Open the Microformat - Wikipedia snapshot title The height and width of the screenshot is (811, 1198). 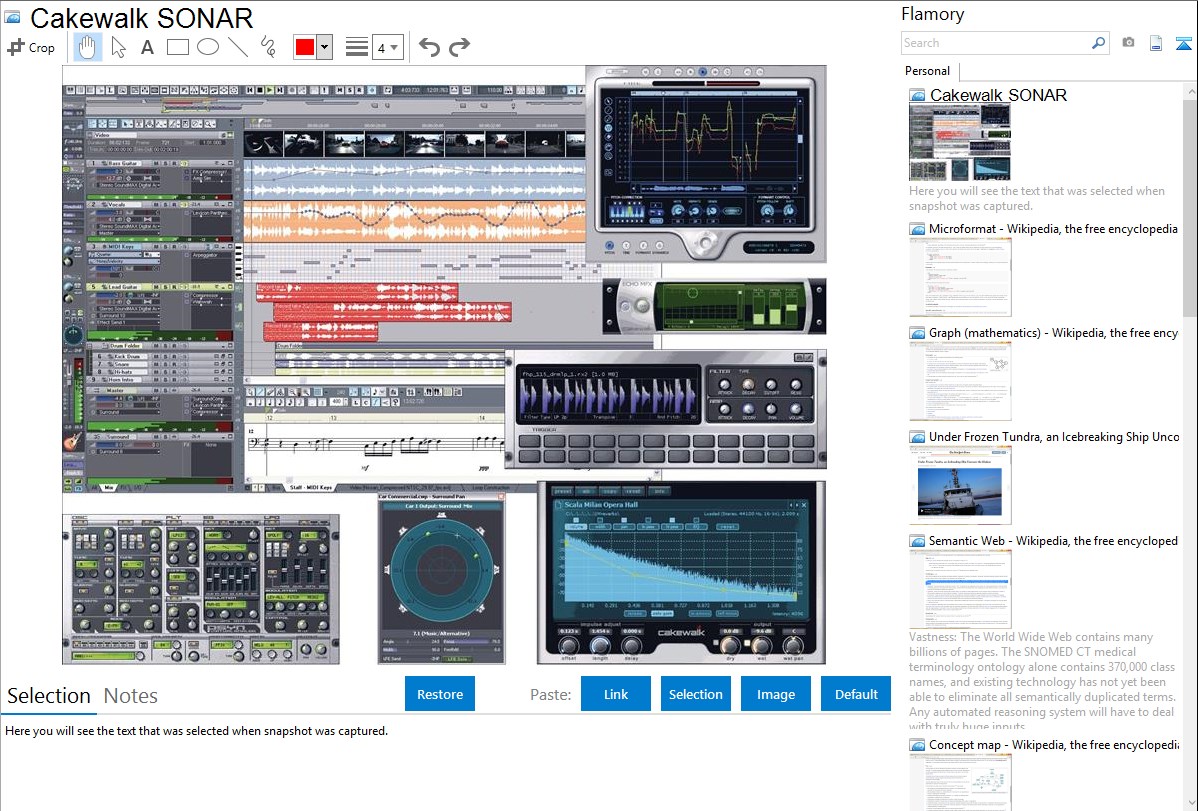pos(1053,229)
